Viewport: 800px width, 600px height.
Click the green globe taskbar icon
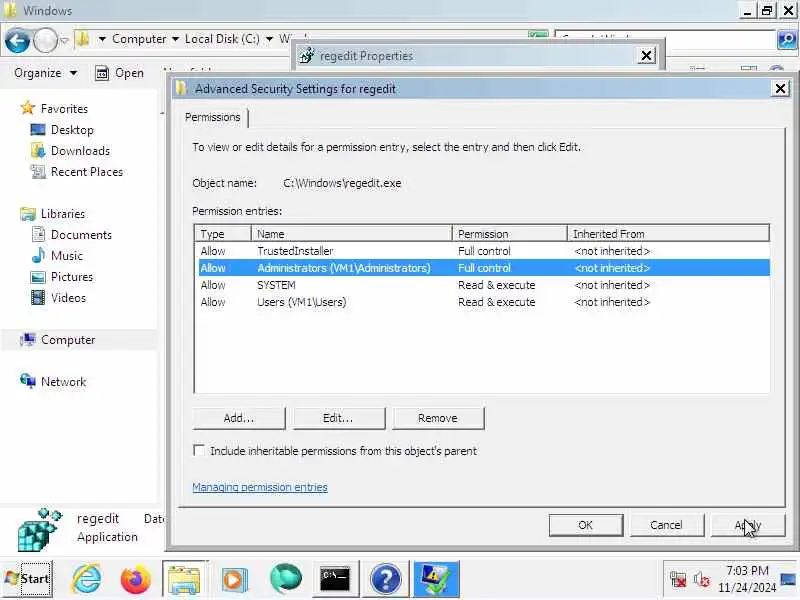click(x=285, y=579)
